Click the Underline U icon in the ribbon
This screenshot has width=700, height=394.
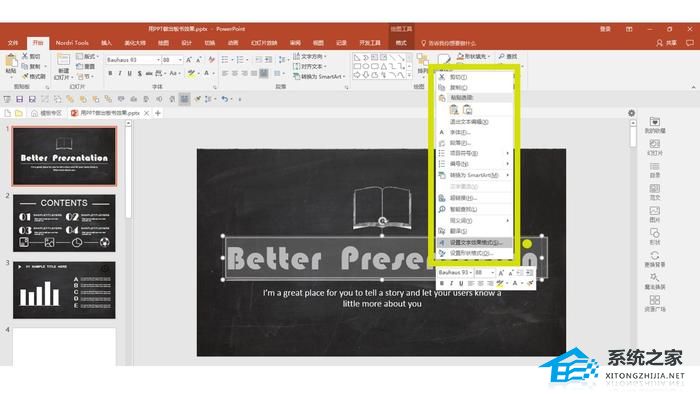129,73
